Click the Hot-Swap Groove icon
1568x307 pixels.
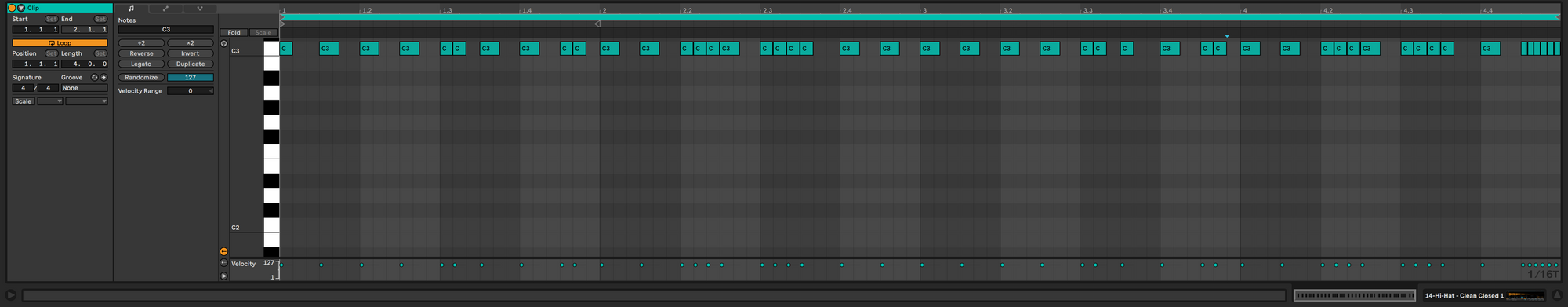(x=94, y=77)
